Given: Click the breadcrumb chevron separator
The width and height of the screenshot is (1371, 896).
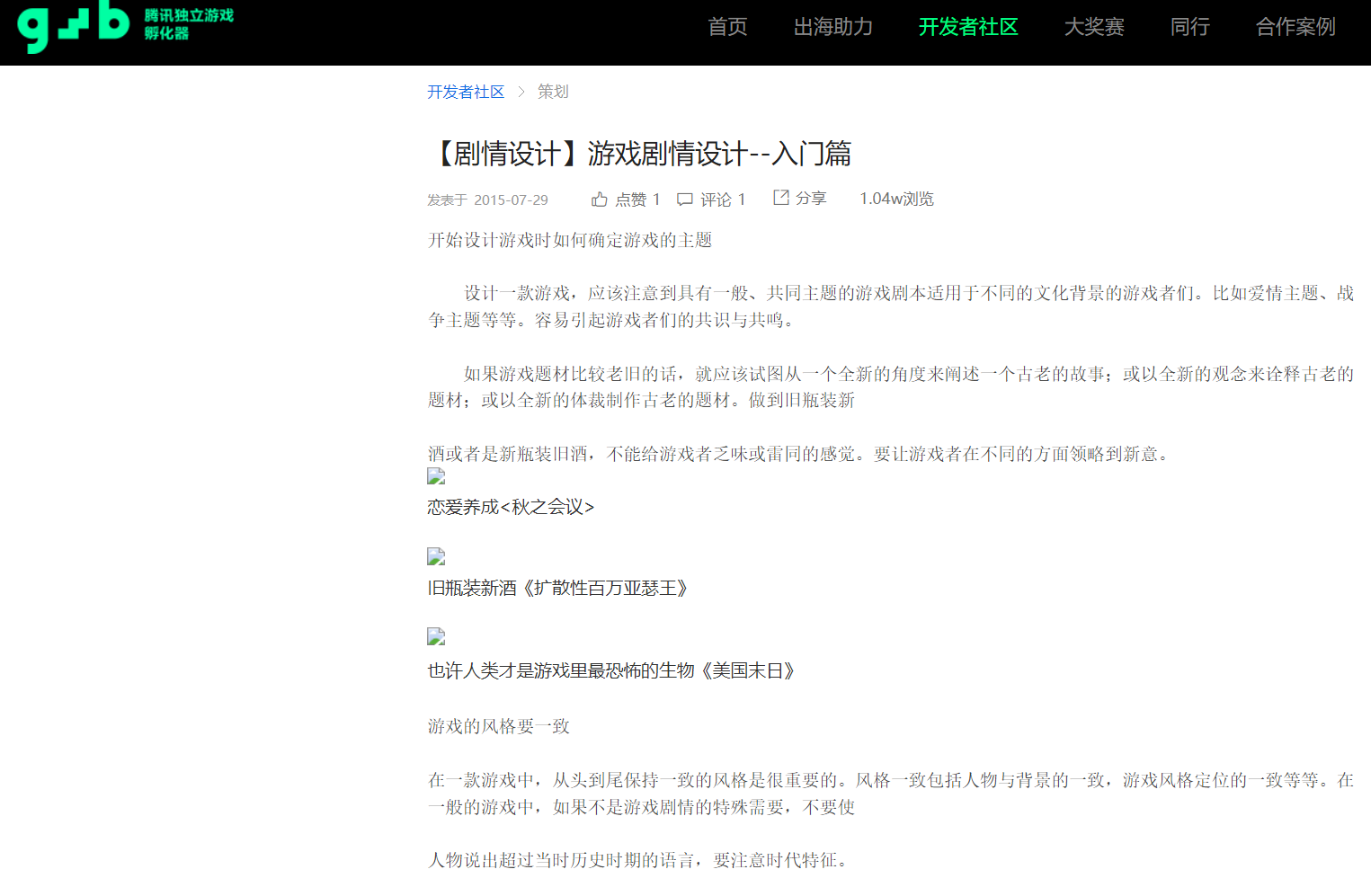Looking at the screenshot, I should coord(521,92).
